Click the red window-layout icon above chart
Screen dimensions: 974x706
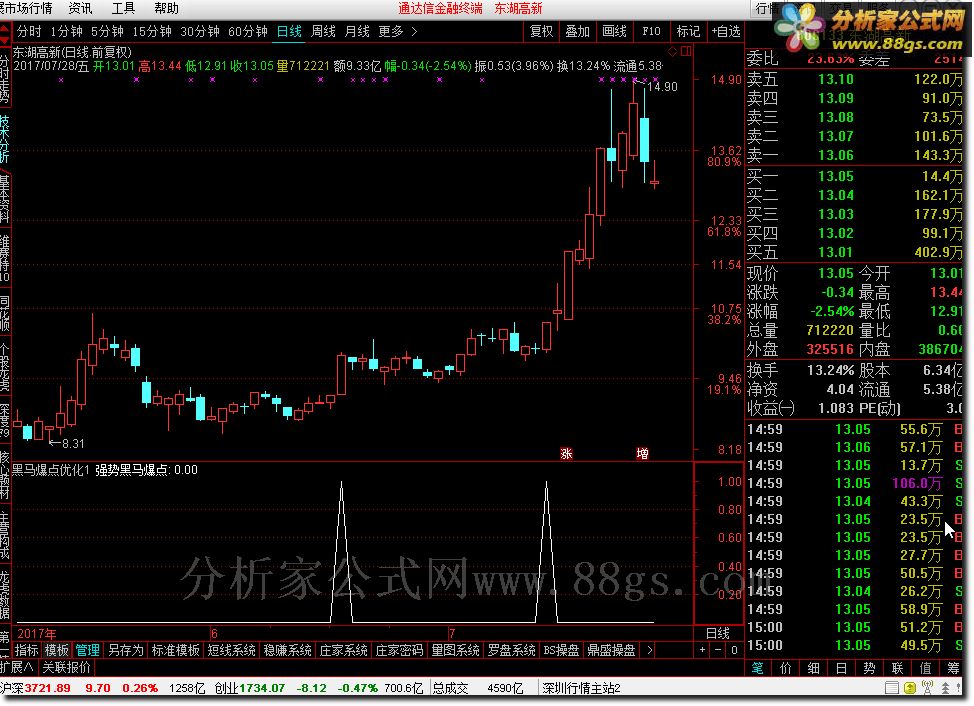click(x=686, y=52)
